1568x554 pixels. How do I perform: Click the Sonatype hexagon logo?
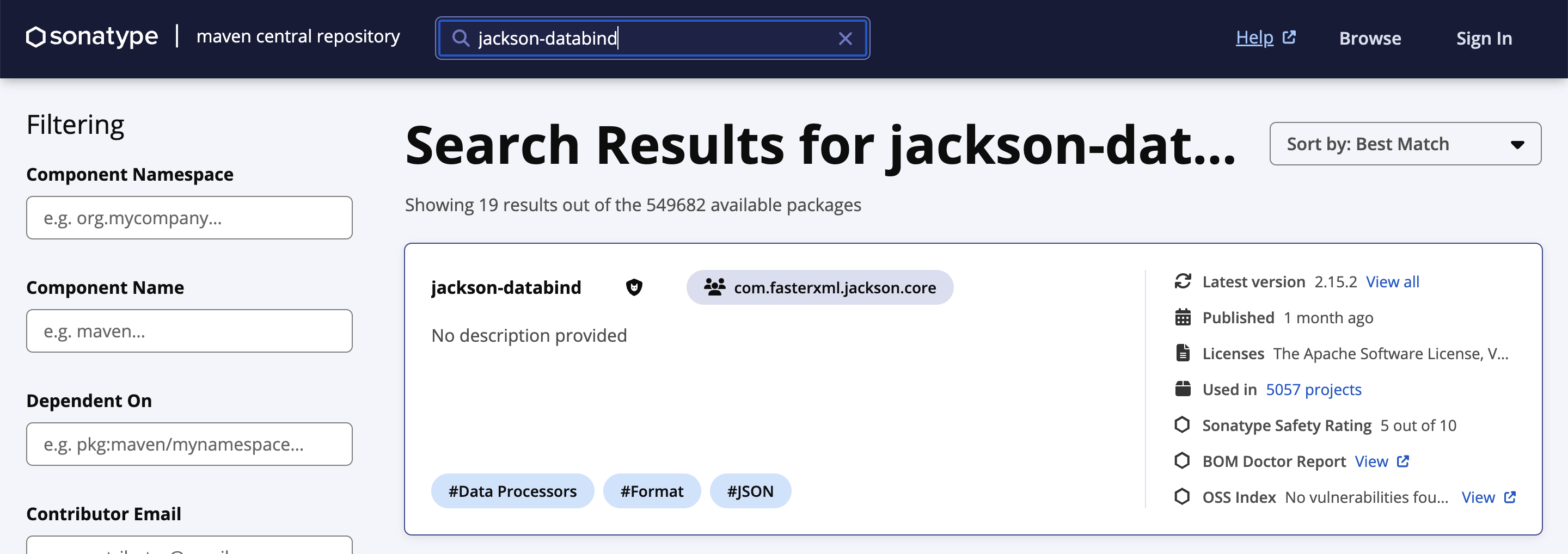pos(36,36)
